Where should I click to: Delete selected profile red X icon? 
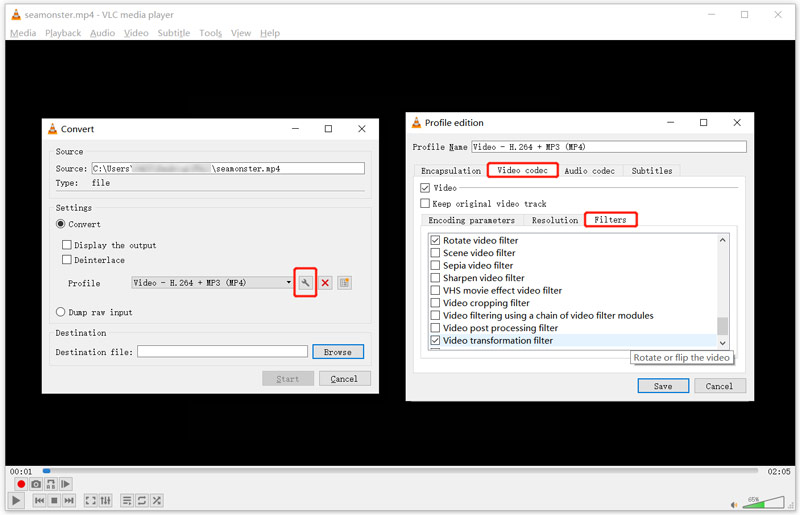coord(325,282)
